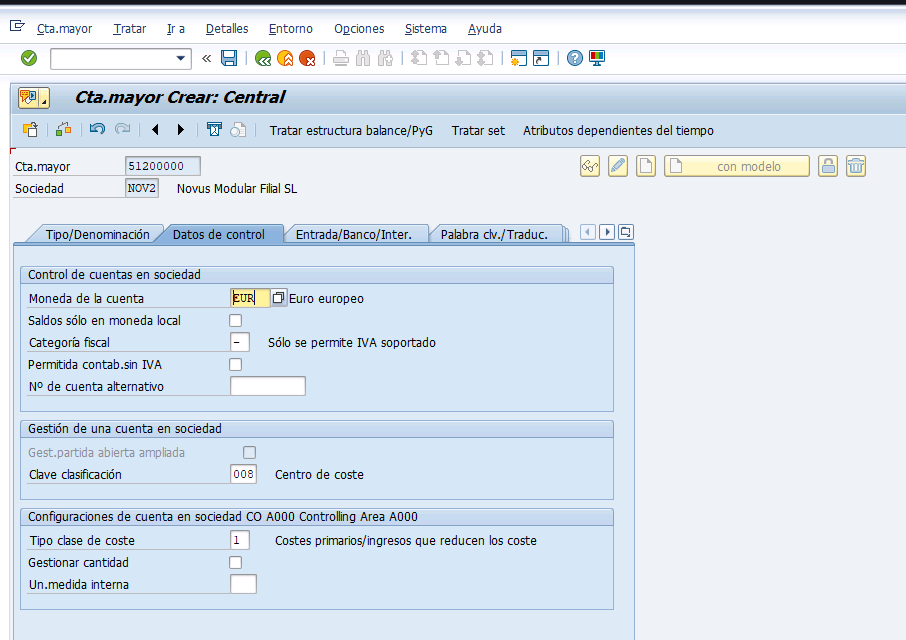Image resolution: width=906 pixels, height=640 pixels.
Task: Click the Nº de cuenta alternativo field
Action: click(268, 386)
